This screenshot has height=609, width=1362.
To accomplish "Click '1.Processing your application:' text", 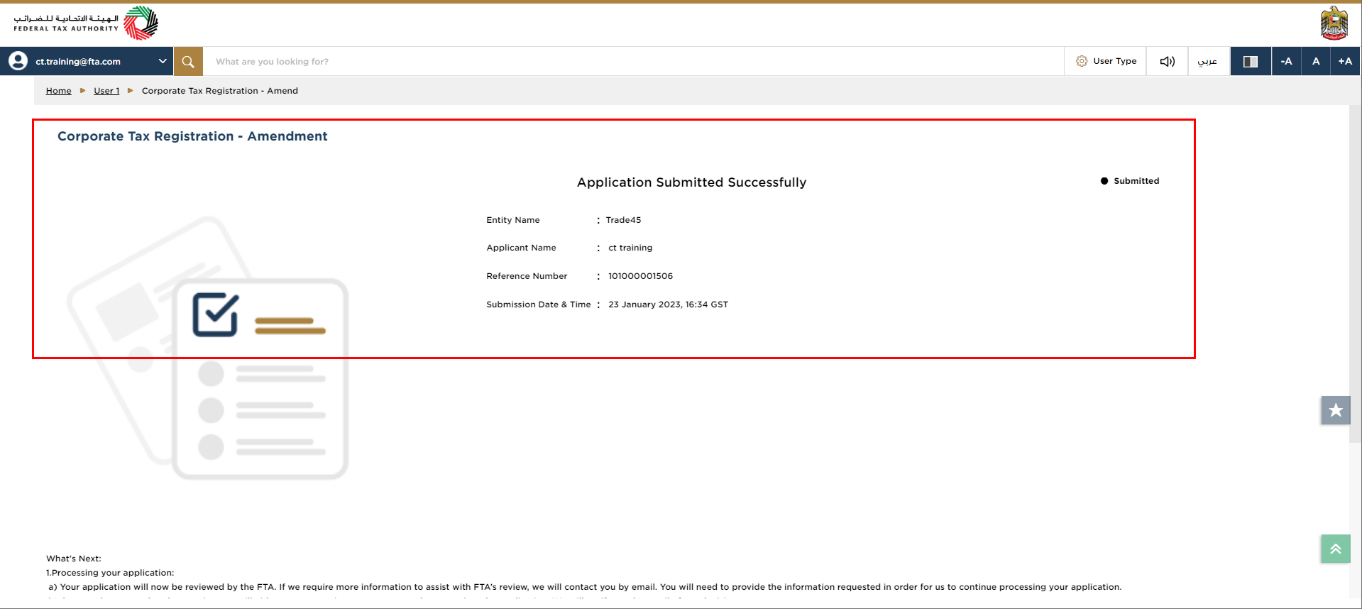I will (110, 572).
